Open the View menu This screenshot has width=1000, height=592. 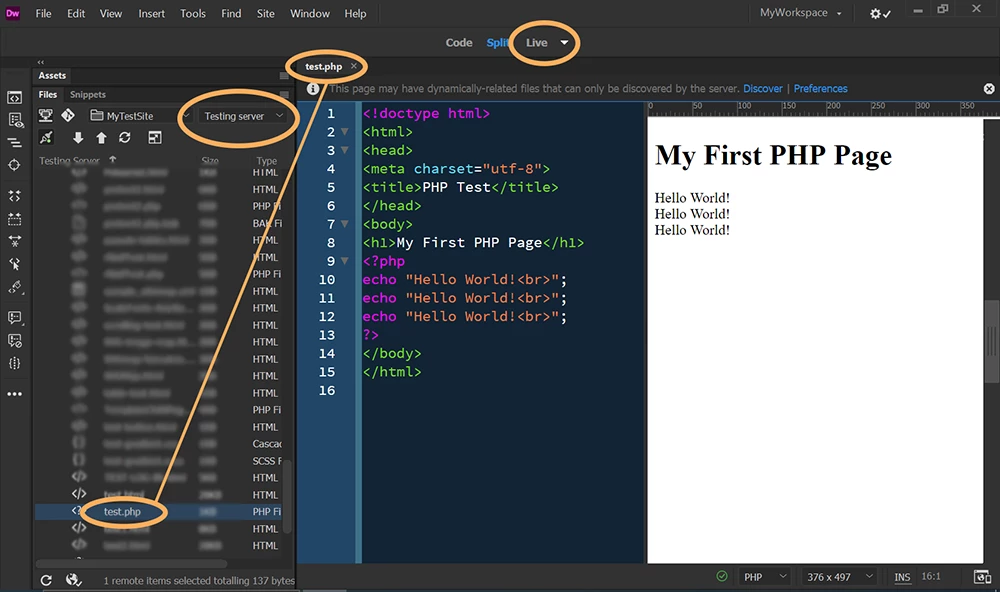(110, 13)
